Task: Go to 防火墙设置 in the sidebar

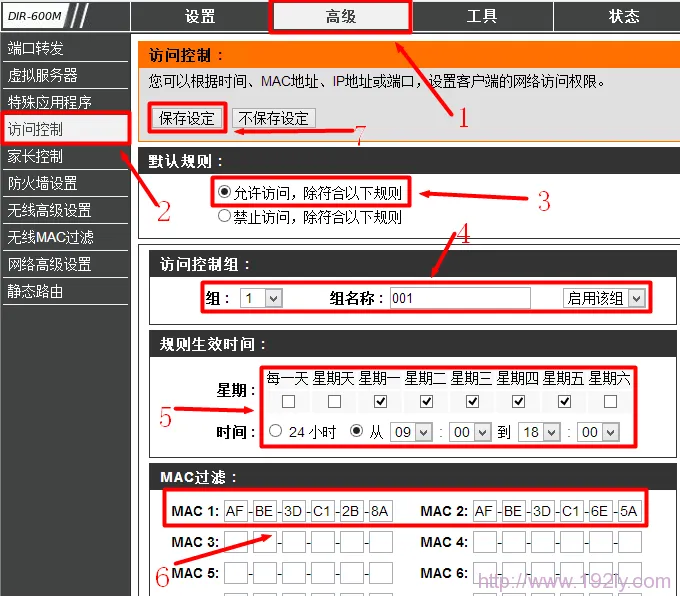Action: click(x=43, y=183)
